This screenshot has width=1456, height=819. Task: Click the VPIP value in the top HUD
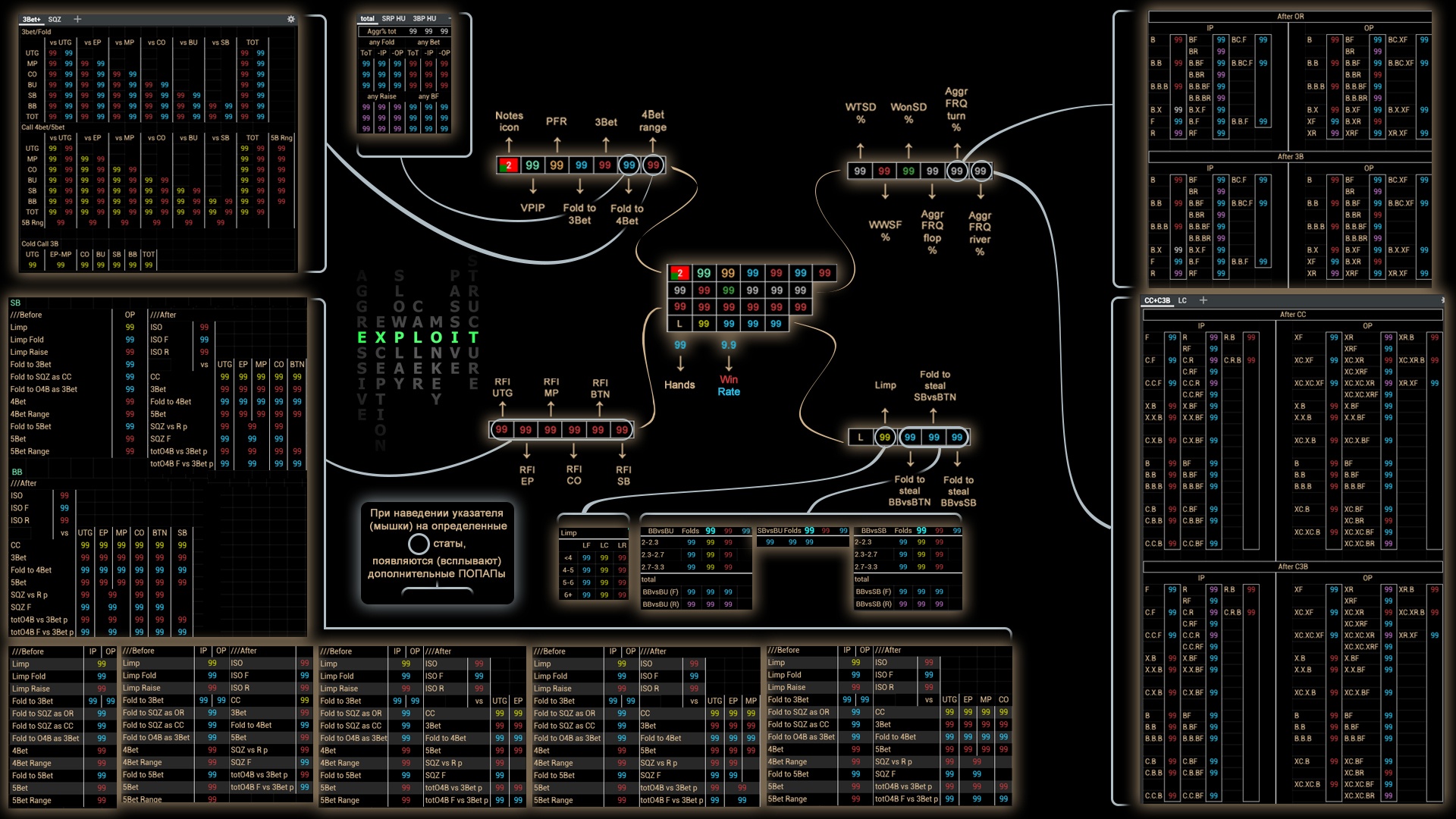click(532, 165)
